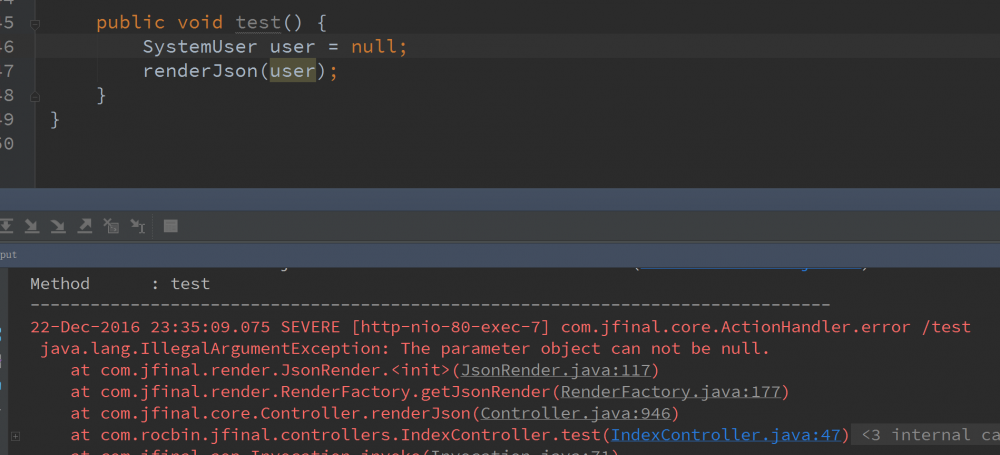Click the closing fold marker of test()

pyautogui.click(x=35, y=96)
